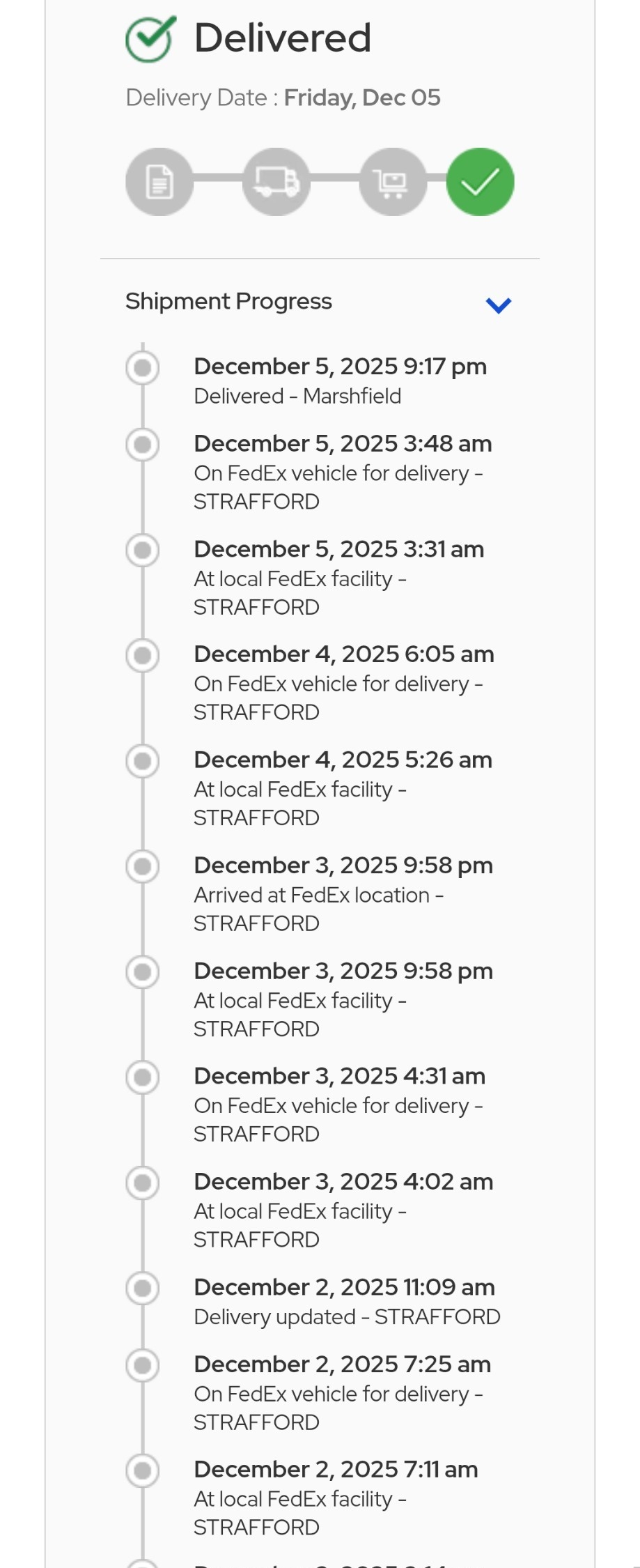
Task: Click the green Delivered checkmark icon
Action: point(150,38)
